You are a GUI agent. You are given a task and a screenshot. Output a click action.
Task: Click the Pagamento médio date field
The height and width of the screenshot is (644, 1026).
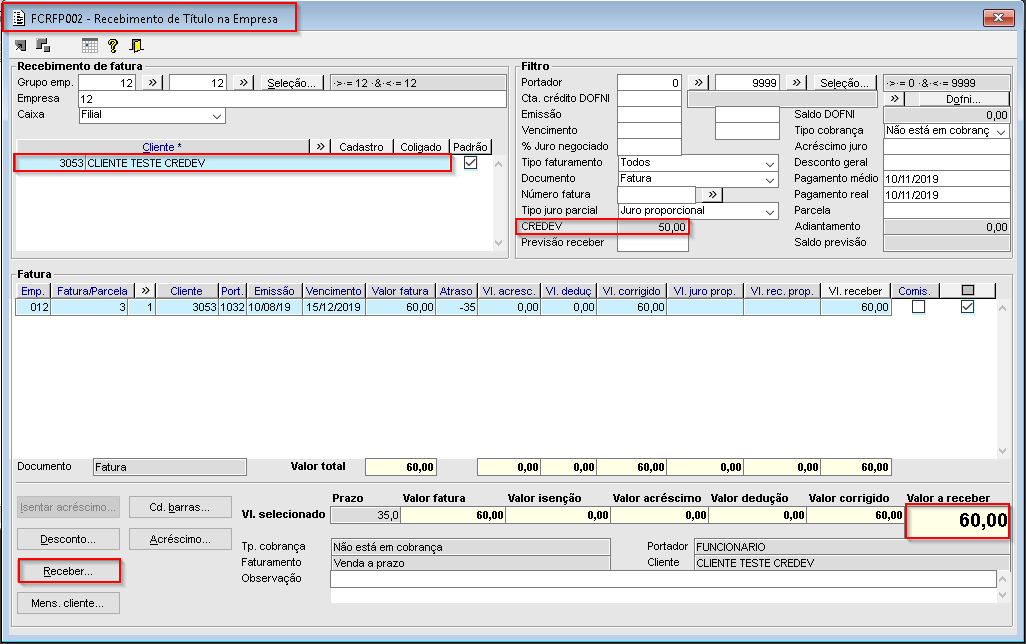pyautogui.click(x=946, y=179)
